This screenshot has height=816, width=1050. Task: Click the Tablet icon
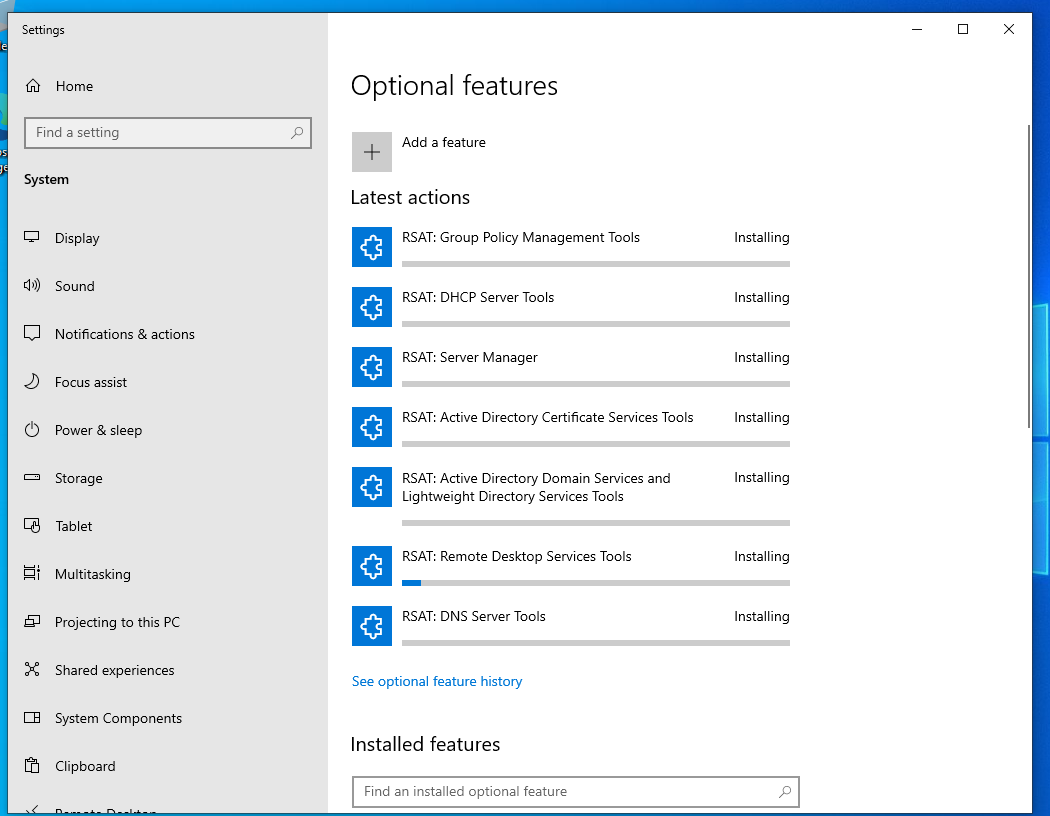tap(31, 525)
